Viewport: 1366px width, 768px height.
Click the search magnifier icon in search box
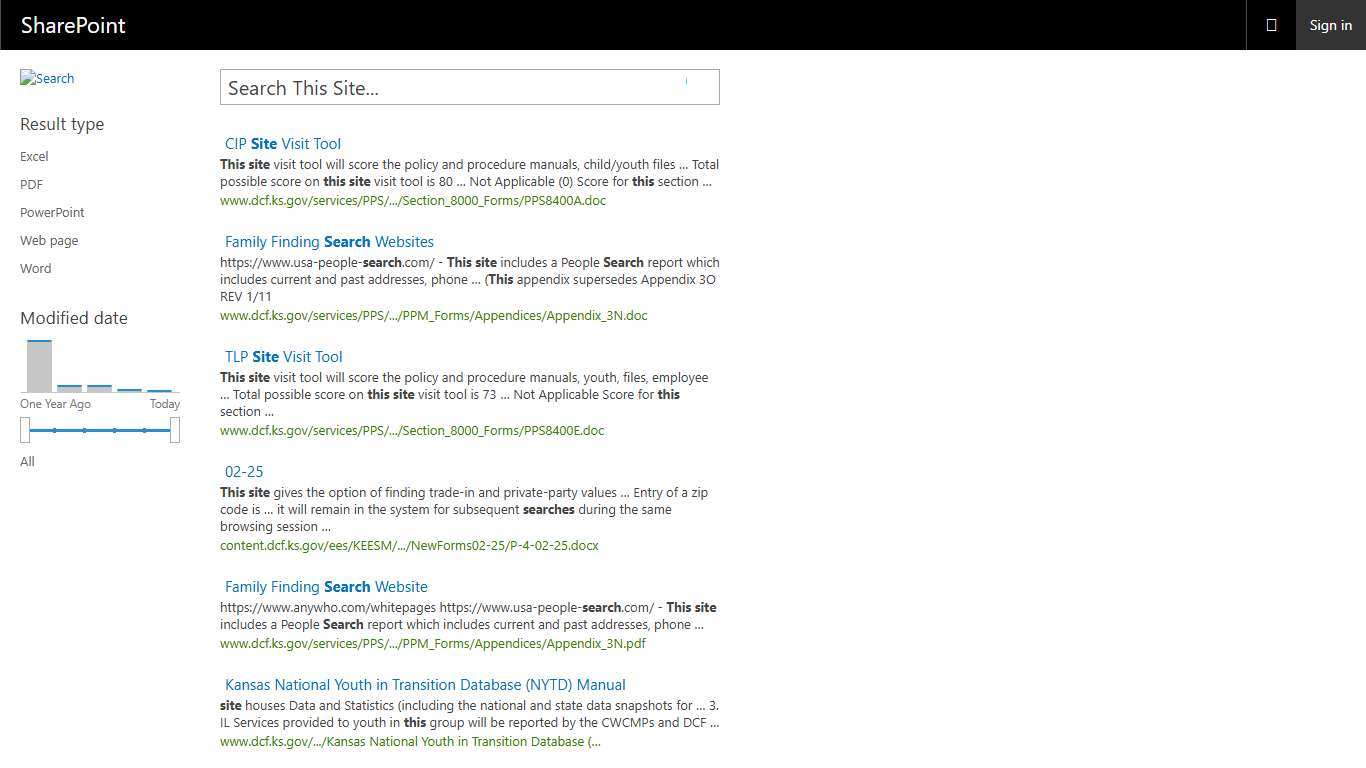coord(687,82)
